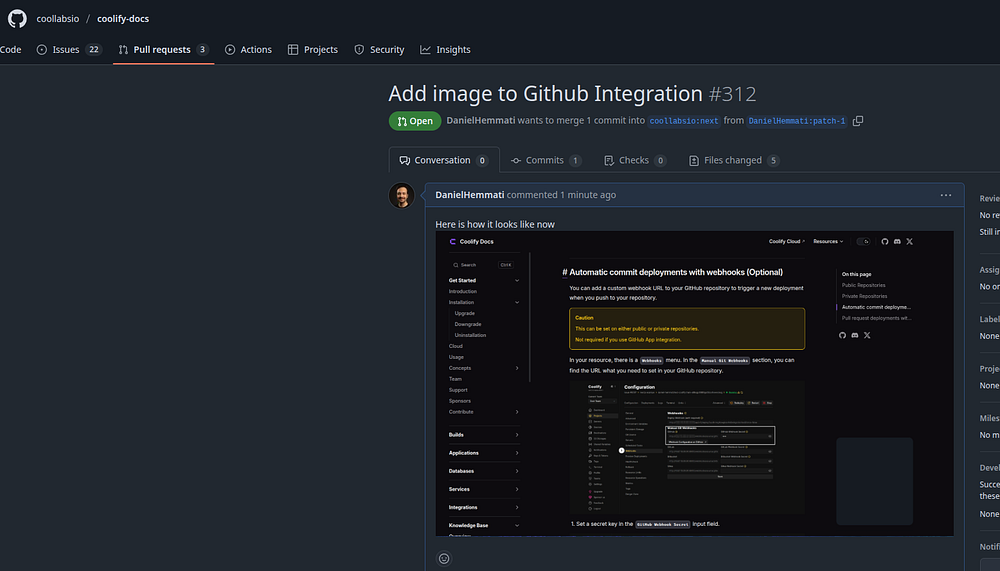Click 'Public Repositories' in On this page

coord(864,285)
